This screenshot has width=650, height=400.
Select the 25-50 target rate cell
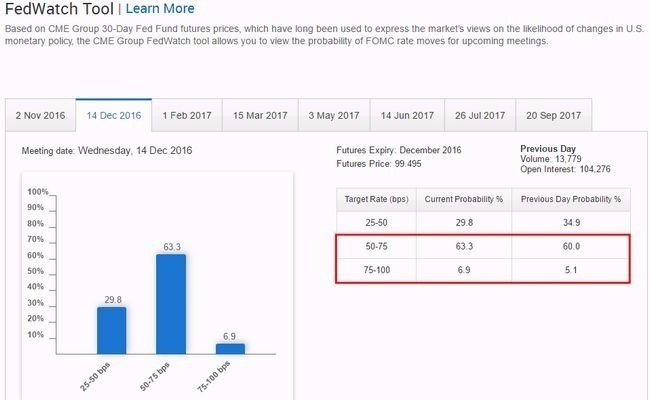376,223
